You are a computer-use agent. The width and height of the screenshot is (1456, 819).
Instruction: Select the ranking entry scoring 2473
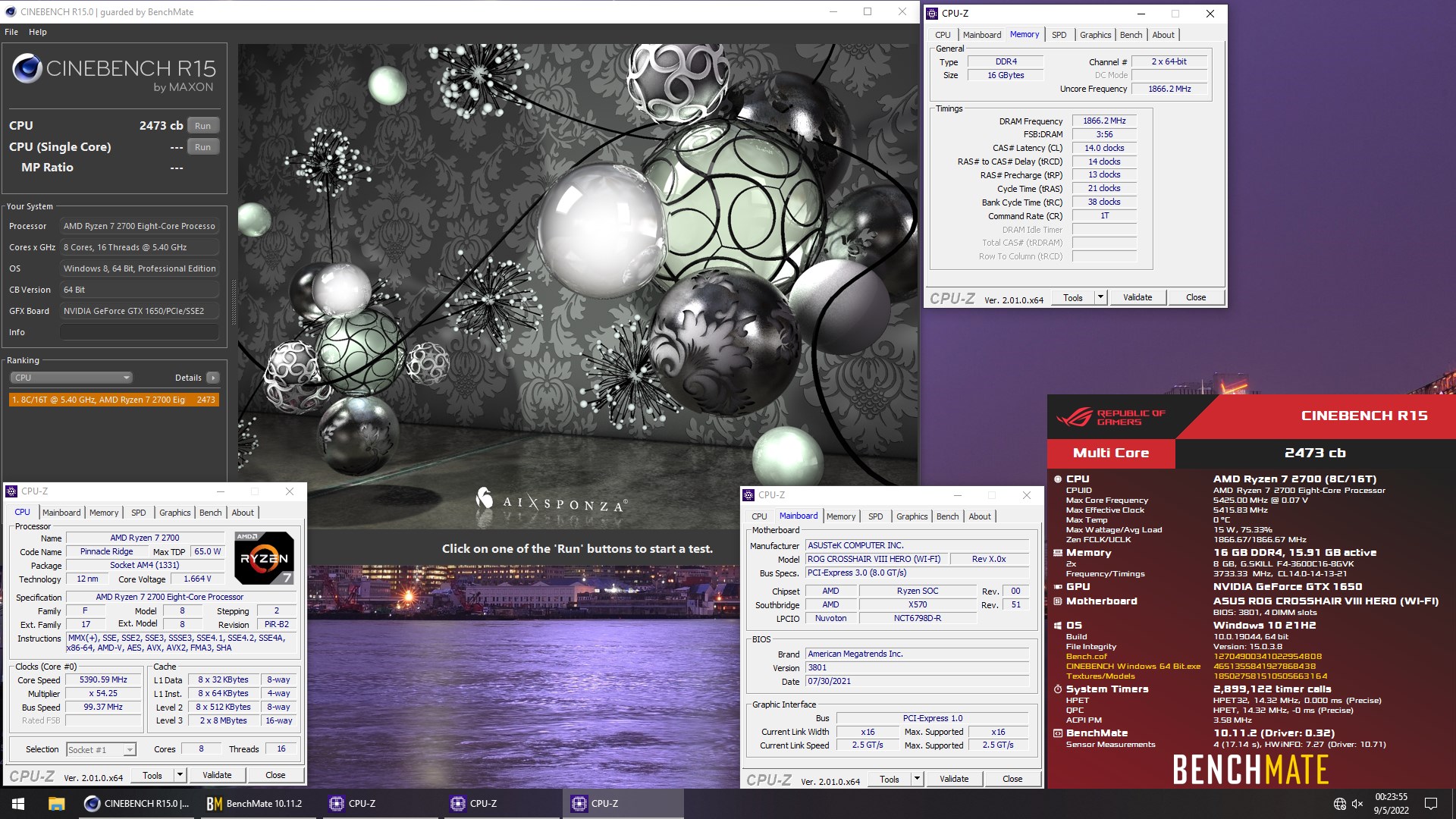click(x=114, y=400)
